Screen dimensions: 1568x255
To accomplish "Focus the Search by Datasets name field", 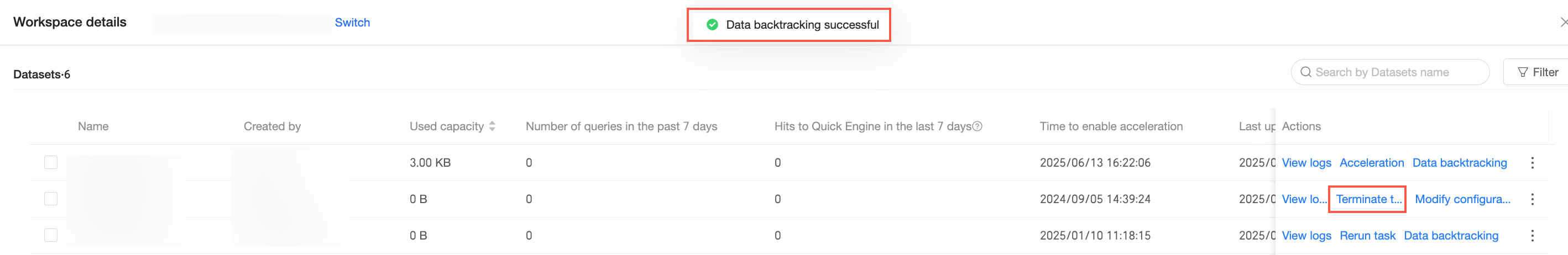I will coord(1394,72).
